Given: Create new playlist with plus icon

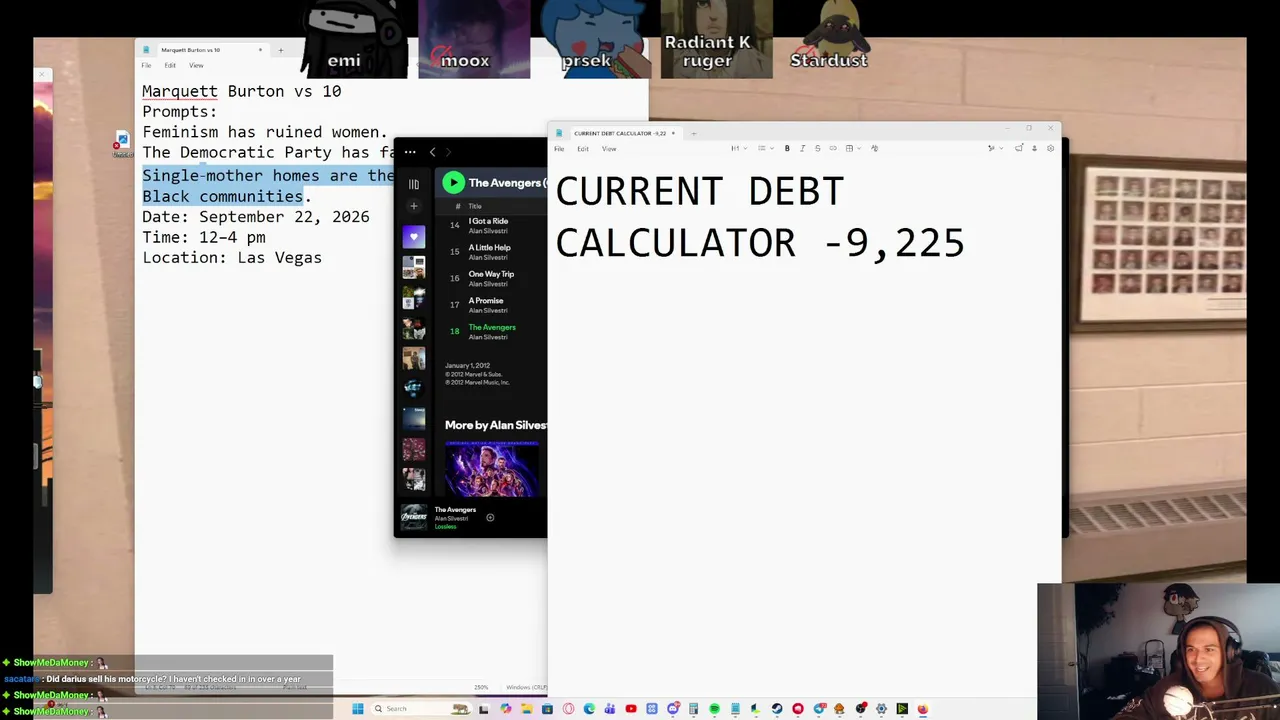Looking at the screenshot, I should click(413, 206).
